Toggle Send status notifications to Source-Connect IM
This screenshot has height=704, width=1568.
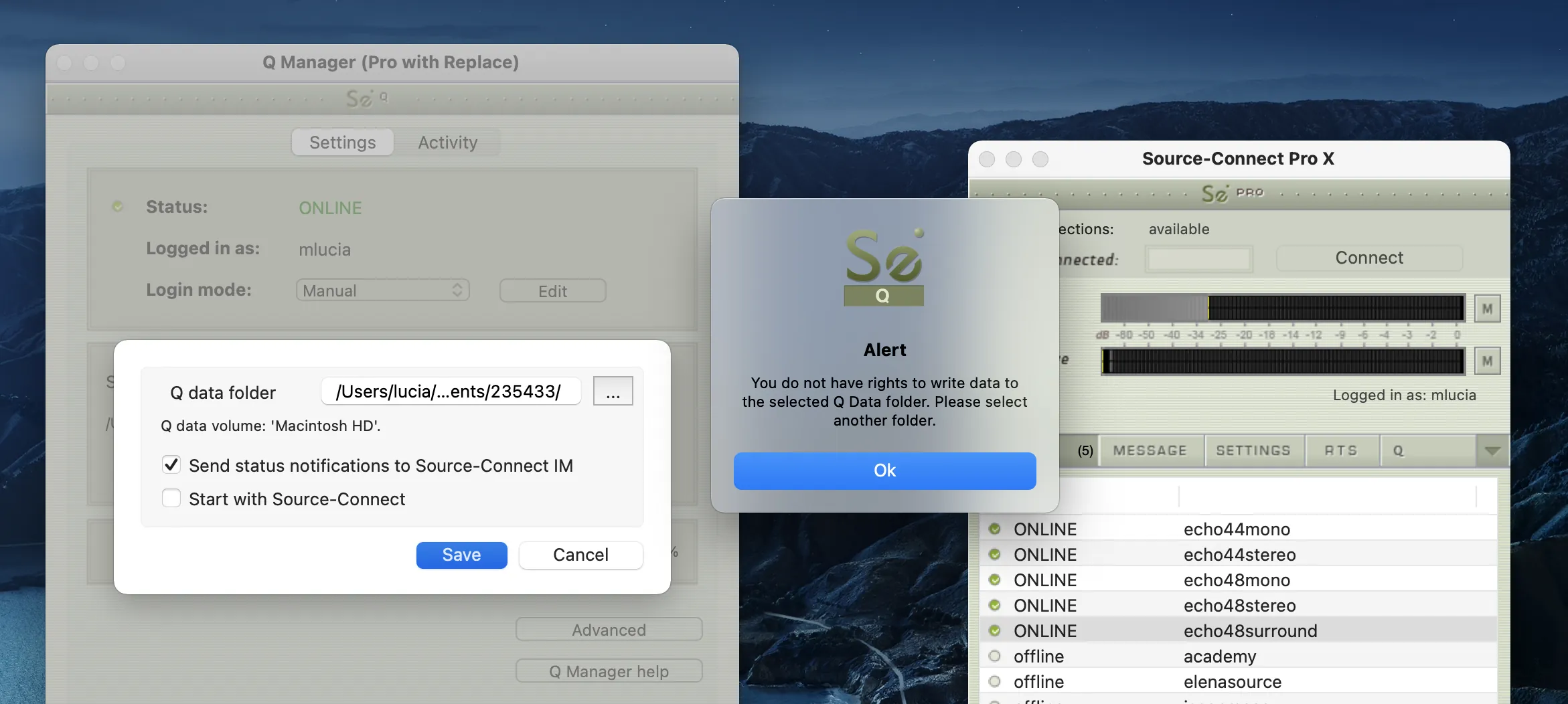171,465
